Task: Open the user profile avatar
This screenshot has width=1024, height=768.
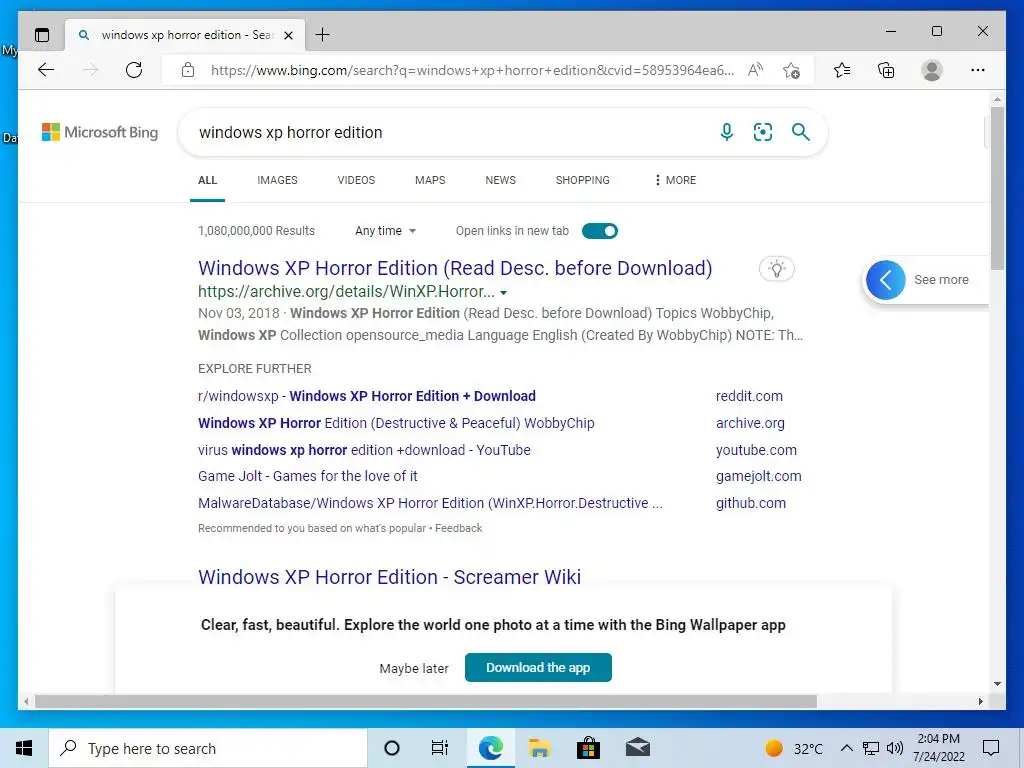Action: [x=932, y=70]
